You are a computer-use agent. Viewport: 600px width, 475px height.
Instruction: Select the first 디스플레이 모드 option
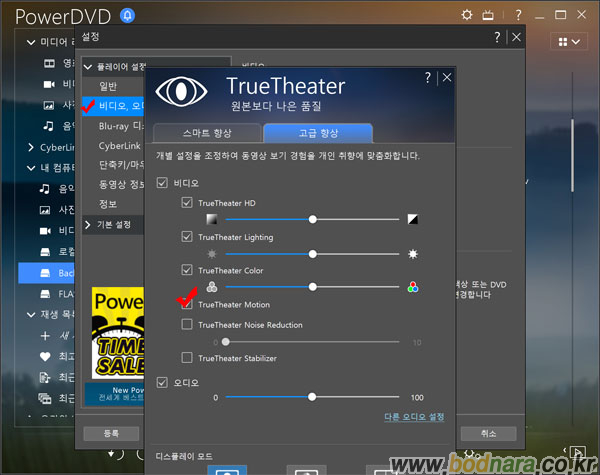227,470
